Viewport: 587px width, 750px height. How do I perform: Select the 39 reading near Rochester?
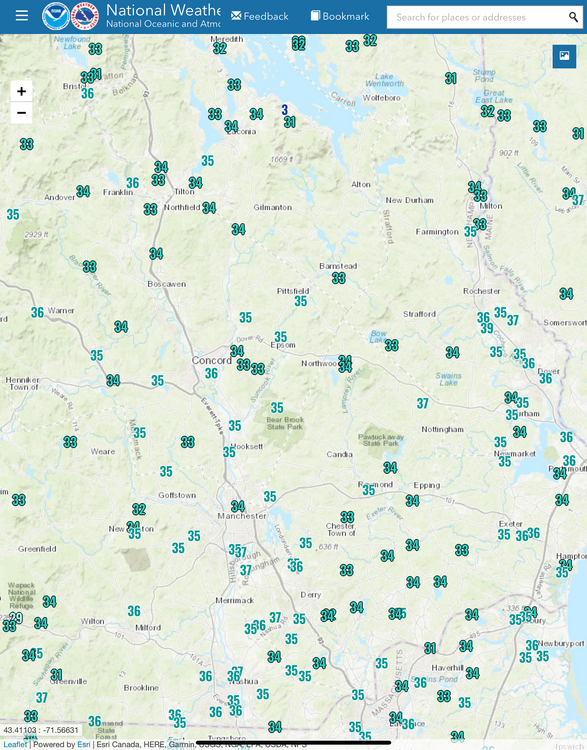point(487,328)
